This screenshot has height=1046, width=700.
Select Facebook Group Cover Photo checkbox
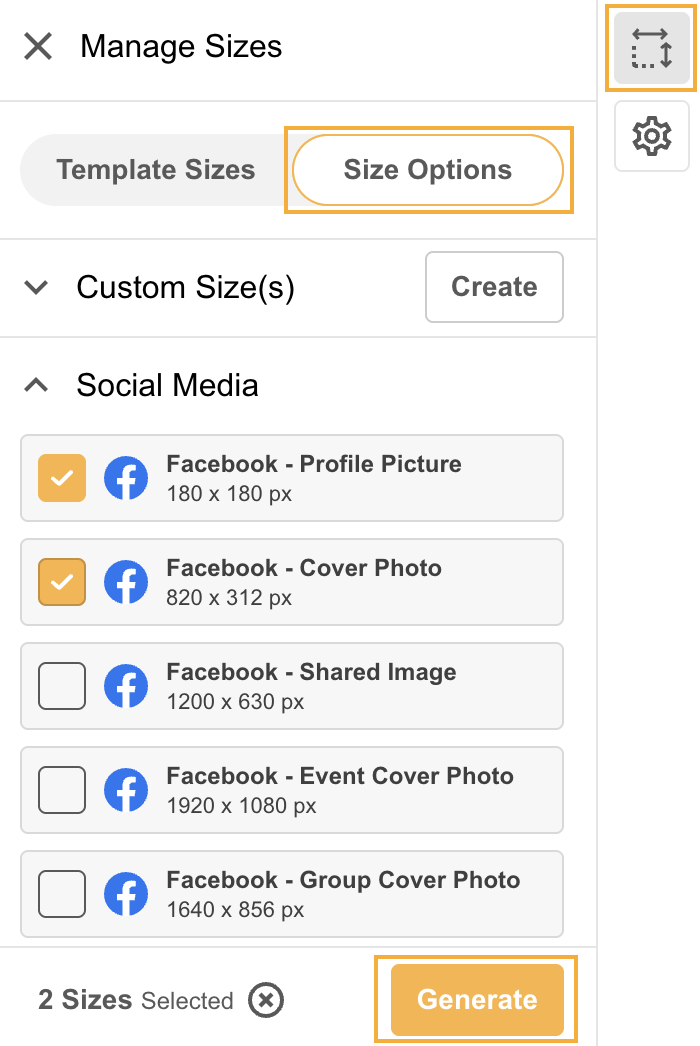tap(62, 894)
